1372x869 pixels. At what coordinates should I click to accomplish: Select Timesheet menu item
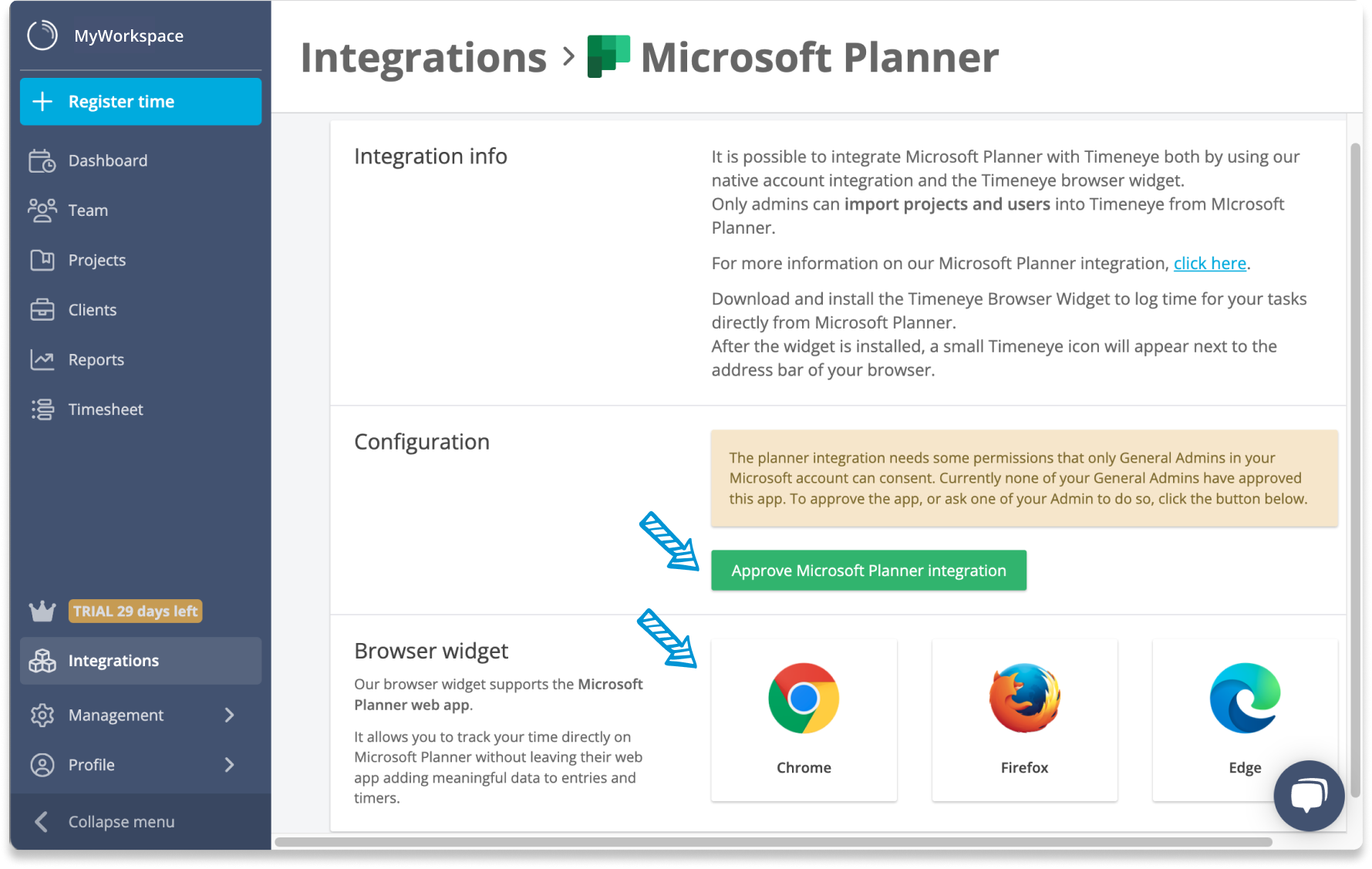[140, 409]
